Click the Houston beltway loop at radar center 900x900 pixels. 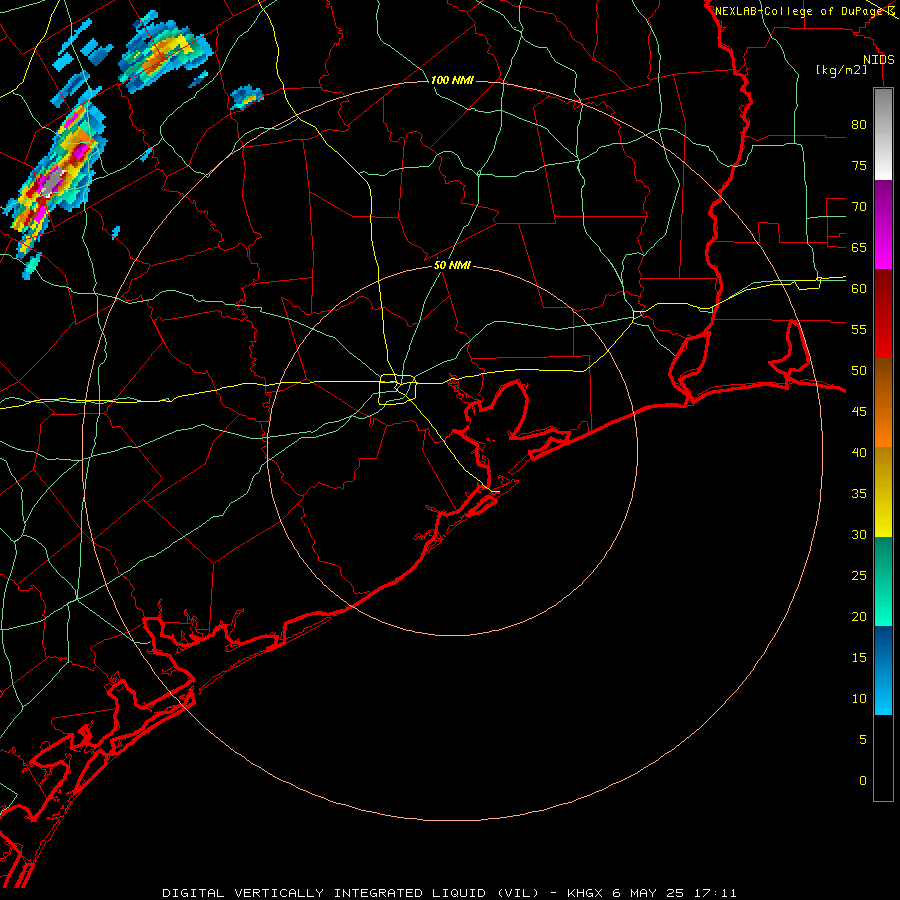[x=397, y=389]
